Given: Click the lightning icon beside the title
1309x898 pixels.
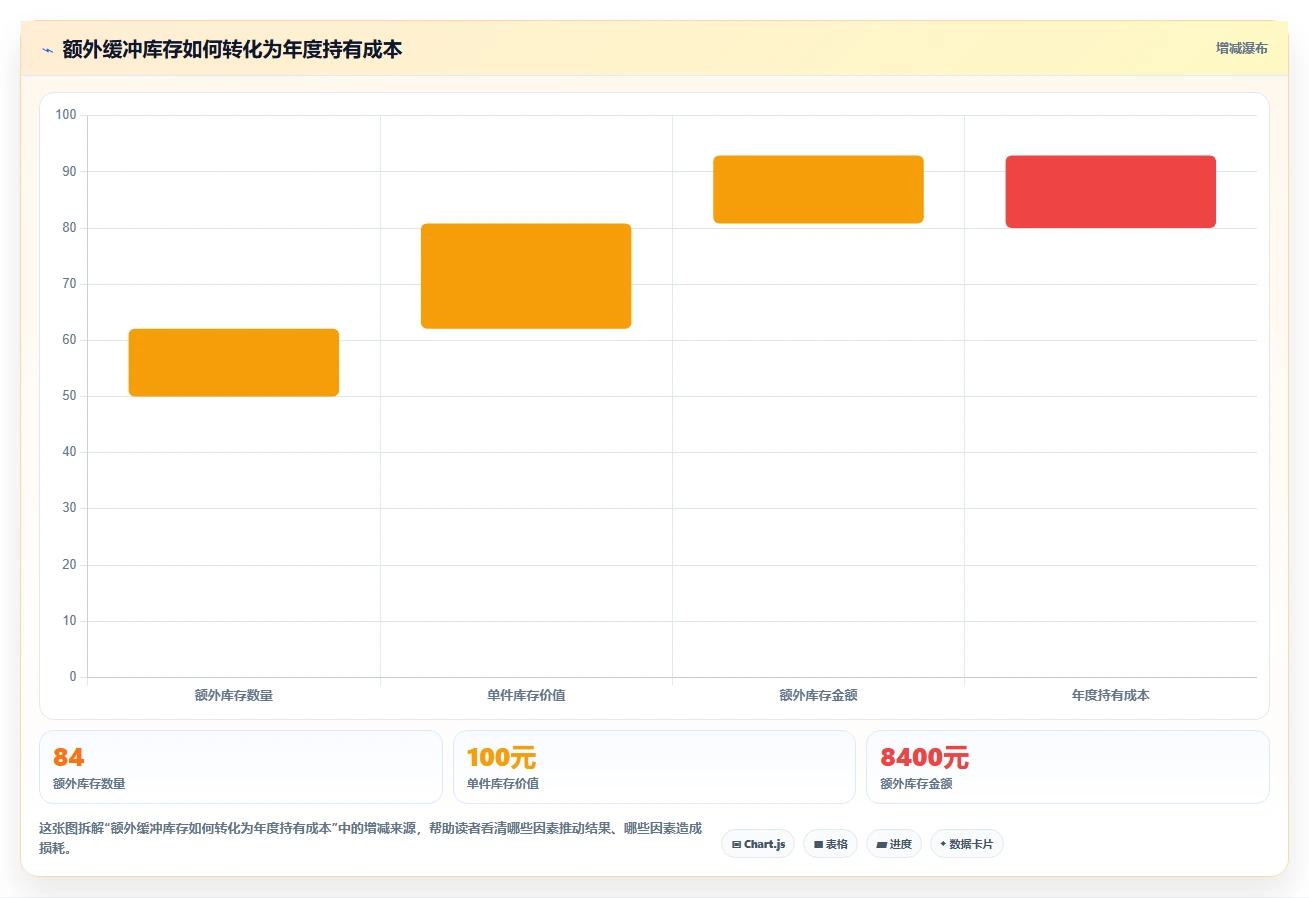Looking at the screenshot, I should click(47, 50).
